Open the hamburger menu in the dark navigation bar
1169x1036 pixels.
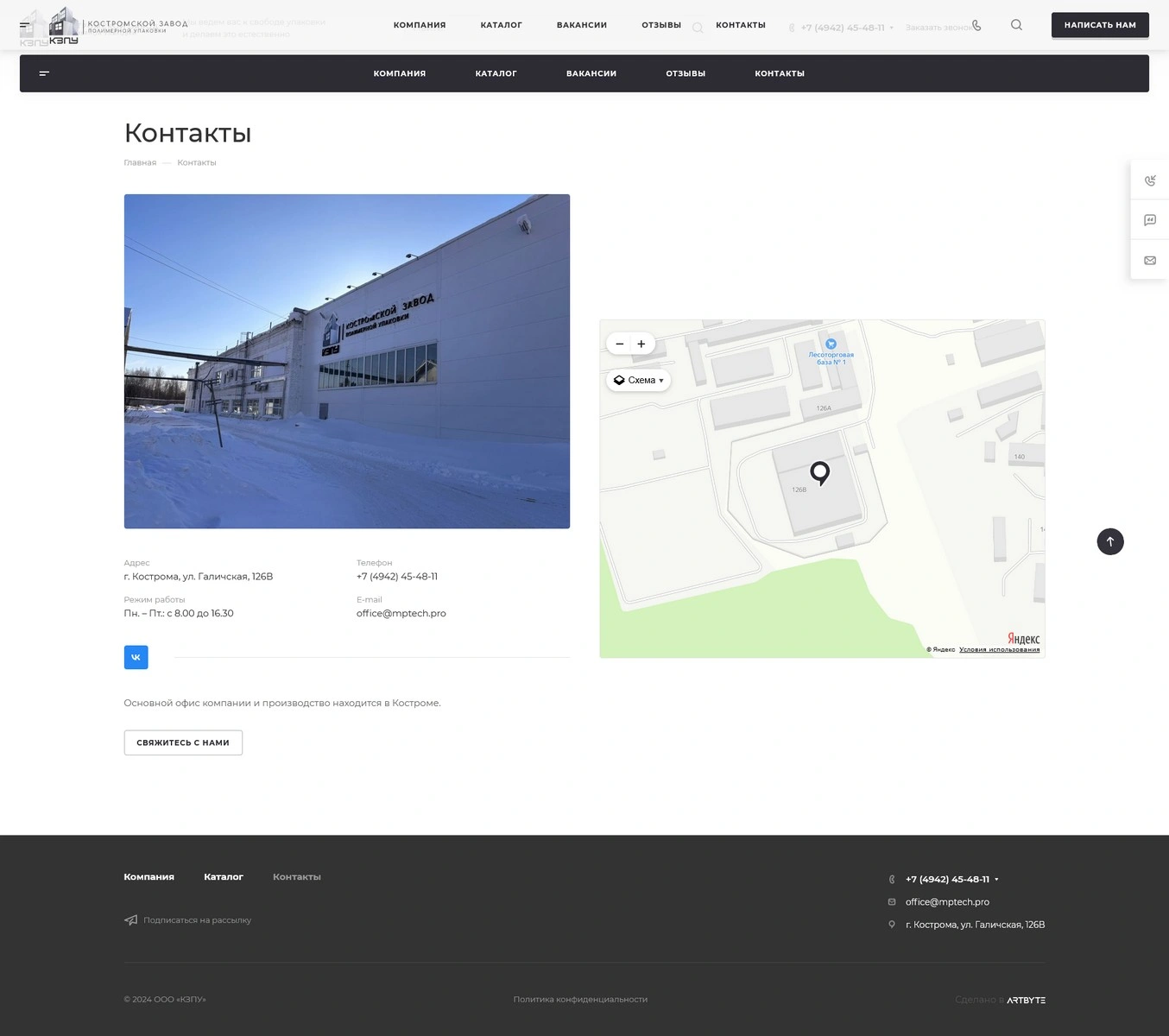[44, 73]
